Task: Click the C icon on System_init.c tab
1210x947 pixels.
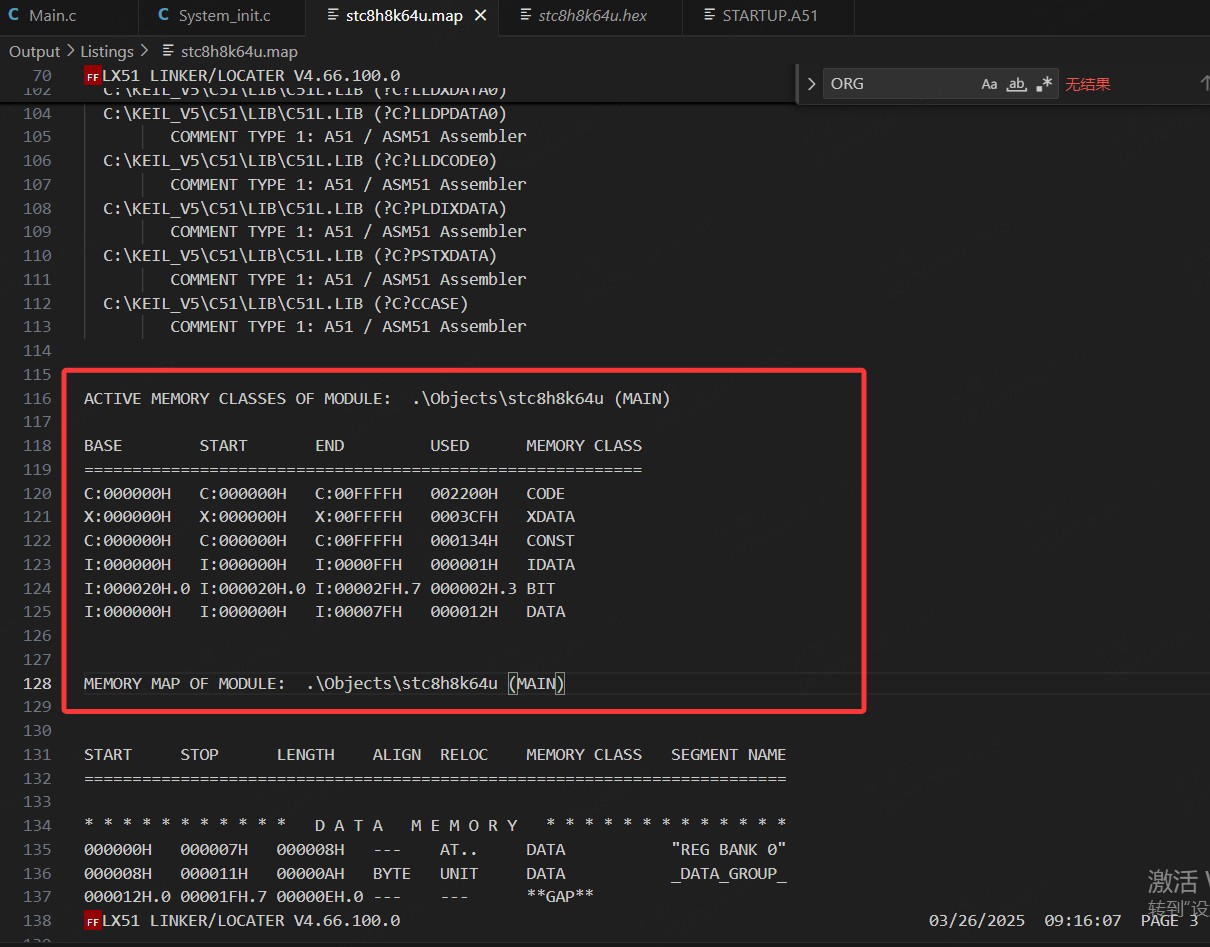Action: (x=164, y=16)
